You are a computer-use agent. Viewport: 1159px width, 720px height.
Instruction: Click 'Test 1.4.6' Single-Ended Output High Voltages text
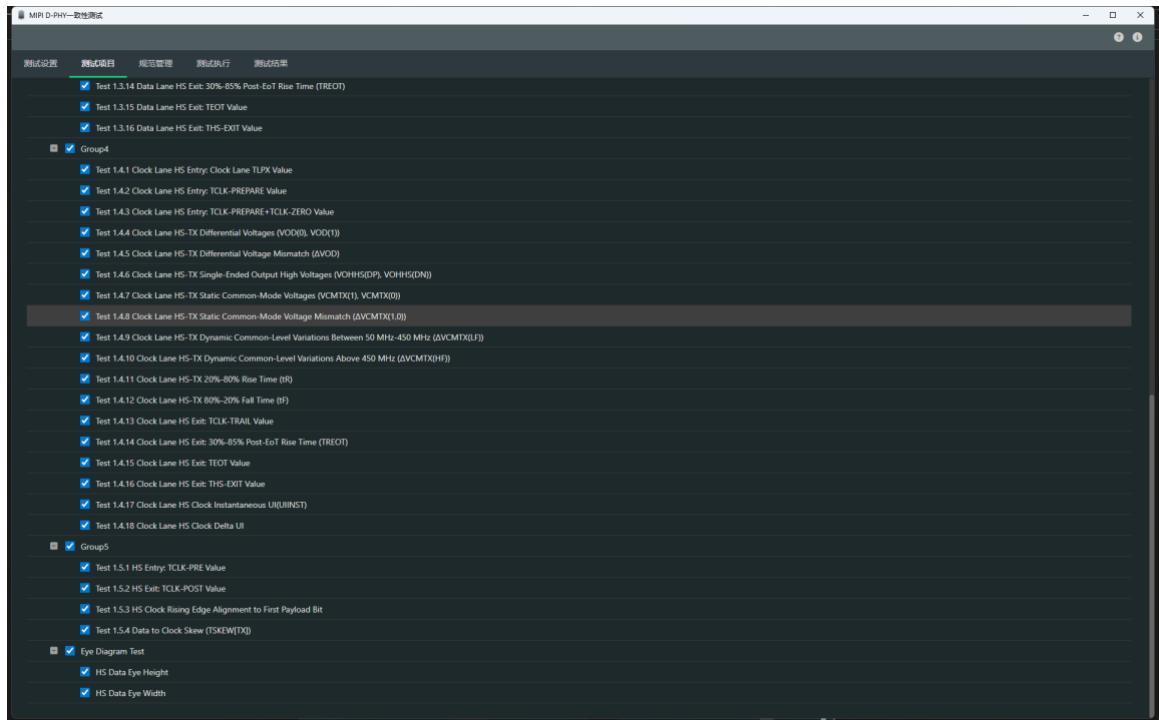click(263, 274)
